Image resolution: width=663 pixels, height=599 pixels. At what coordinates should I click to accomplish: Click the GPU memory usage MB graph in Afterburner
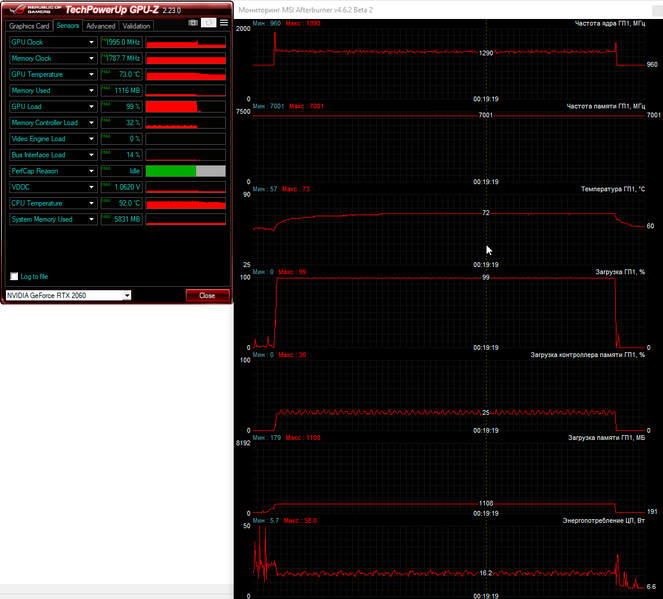[449, 478]
